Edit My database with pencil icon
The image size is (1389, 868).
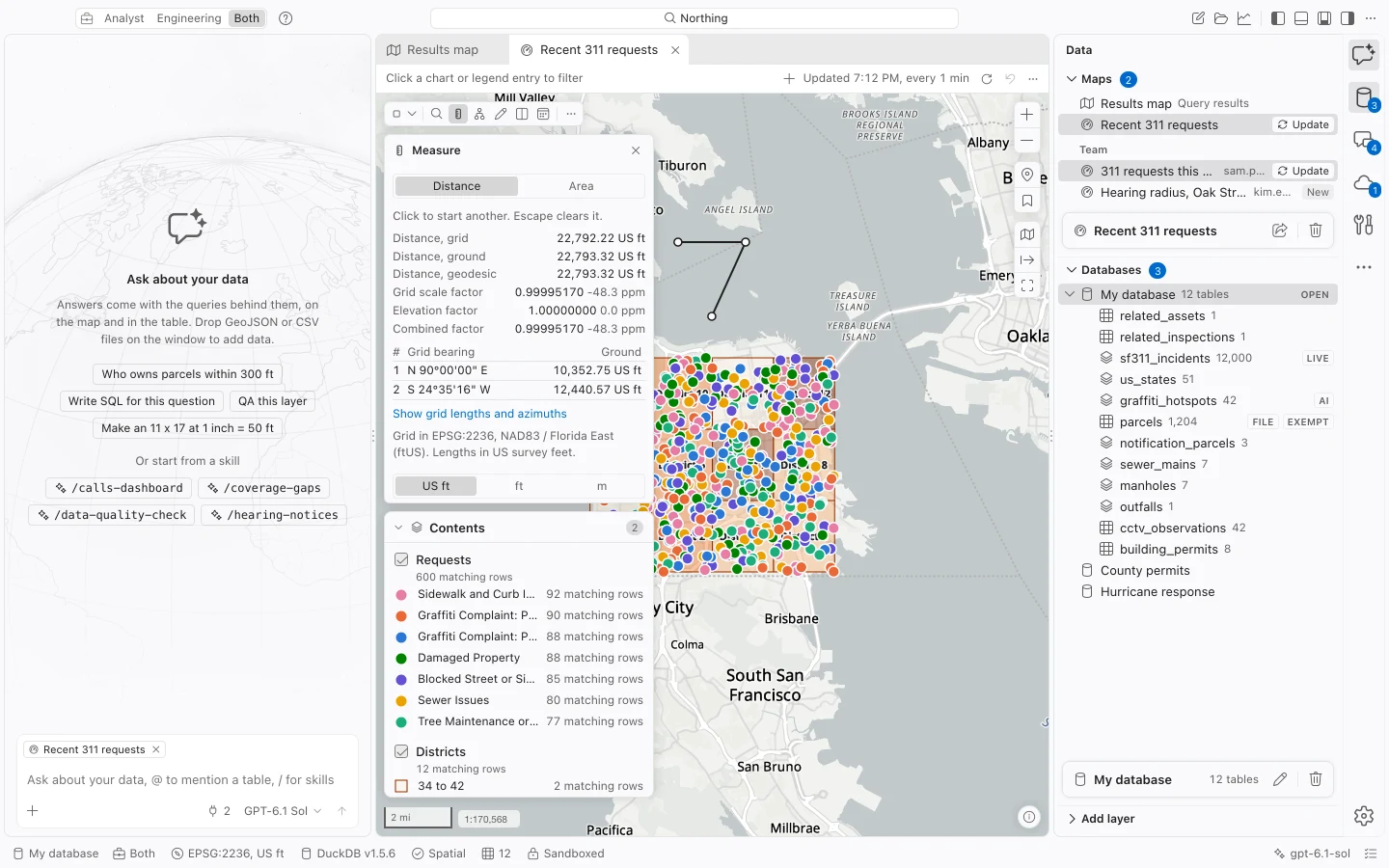[x=1280, y=779]
